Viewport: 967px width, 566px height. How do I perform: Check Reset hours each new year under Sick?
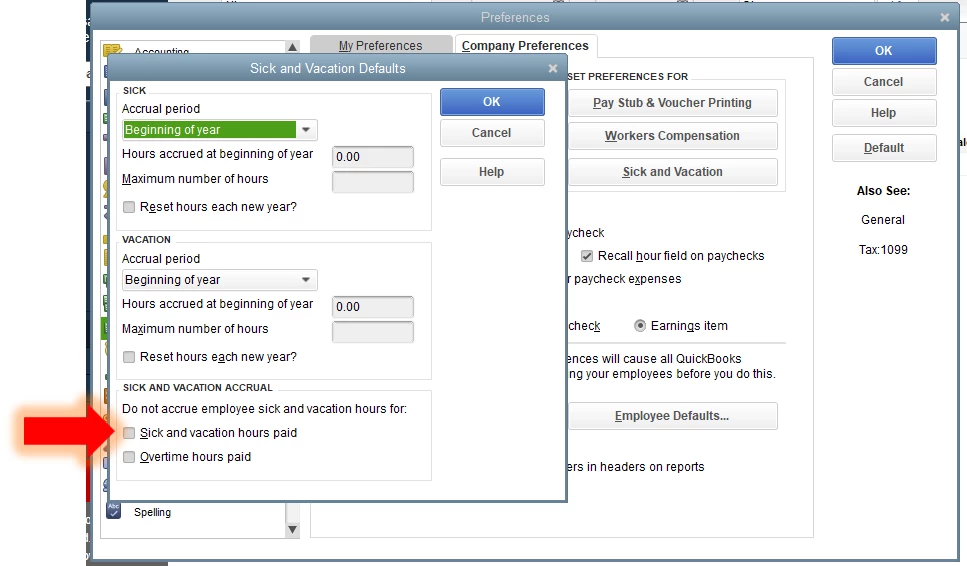click(x=129, y=207)
